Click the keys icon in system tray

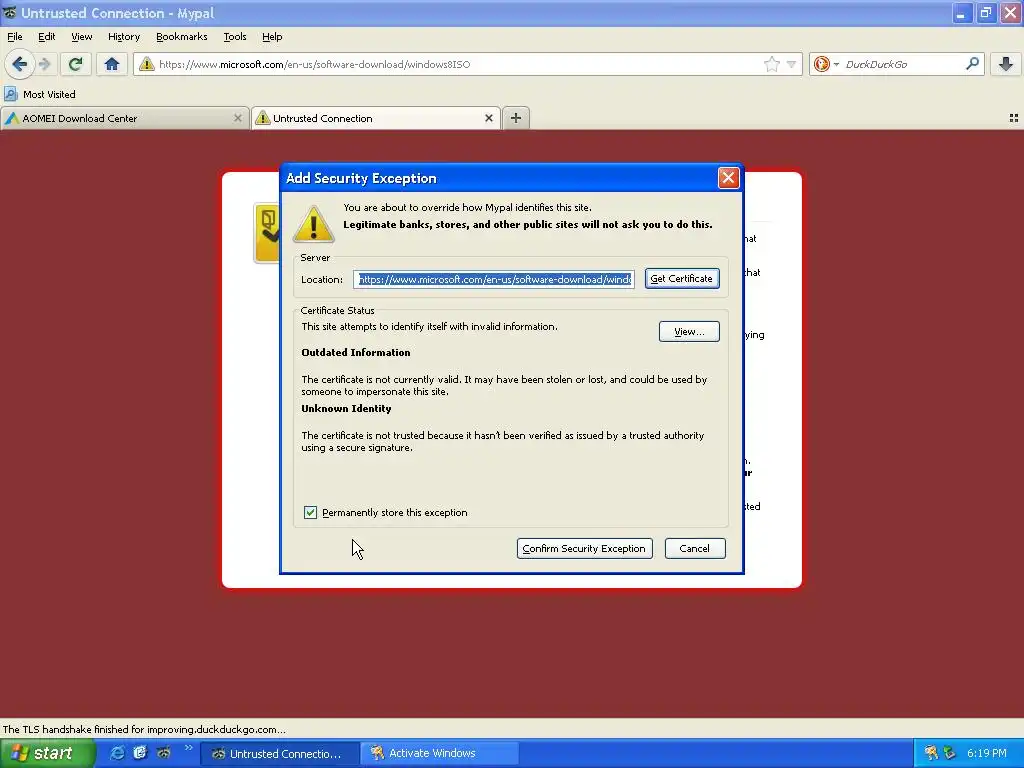point(931,753)
